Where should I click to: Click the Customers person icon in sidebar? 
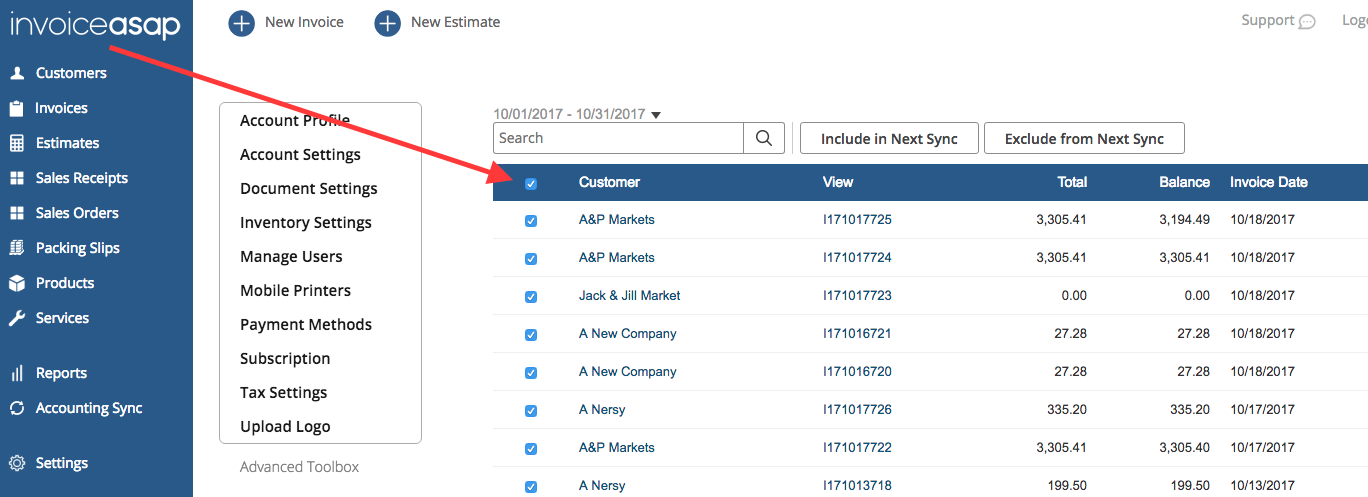(x=16, y=73)
